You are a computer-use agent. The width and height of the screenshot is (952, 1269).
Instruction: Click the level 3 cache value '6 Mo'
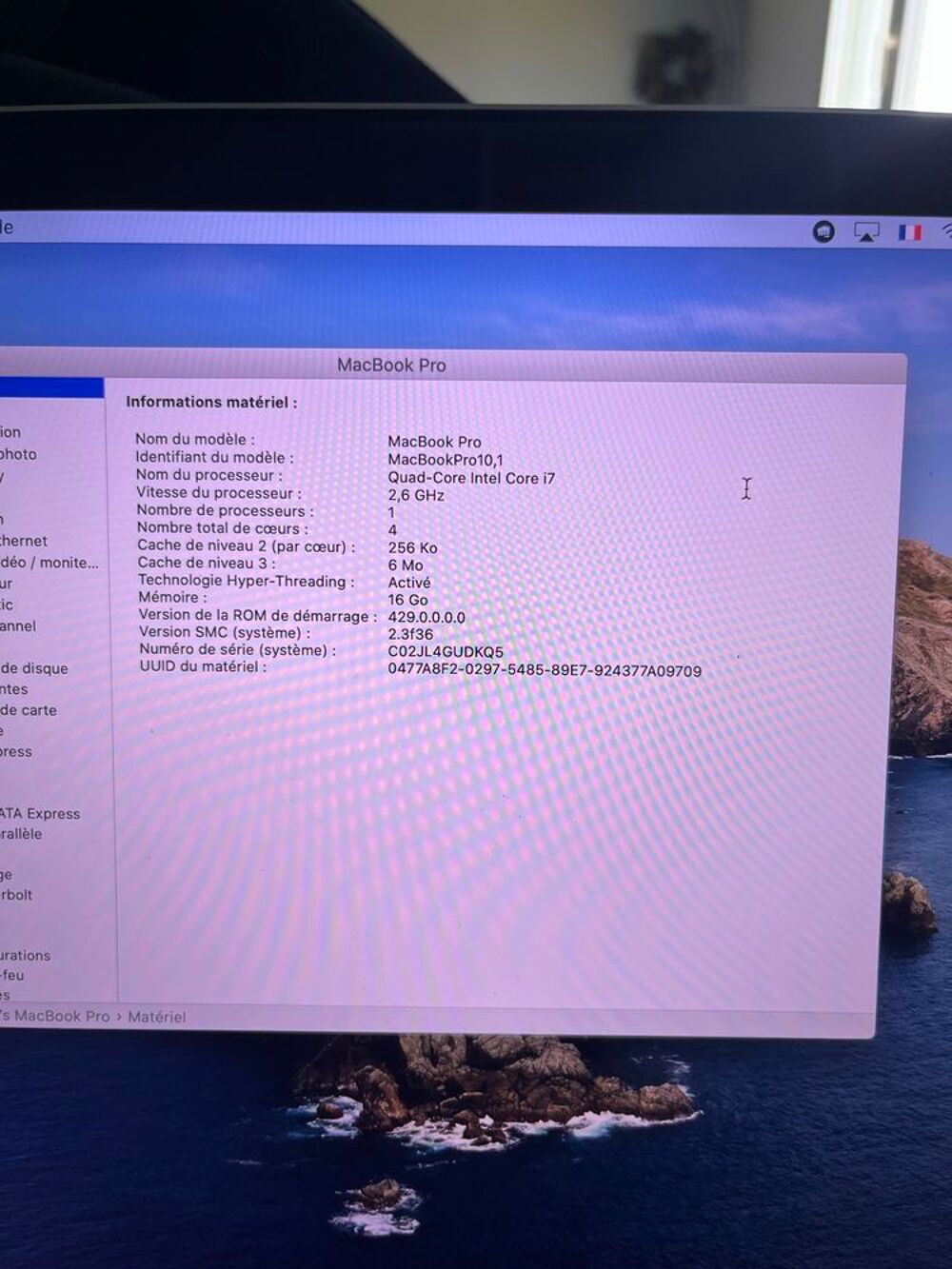tap(406, 565)
